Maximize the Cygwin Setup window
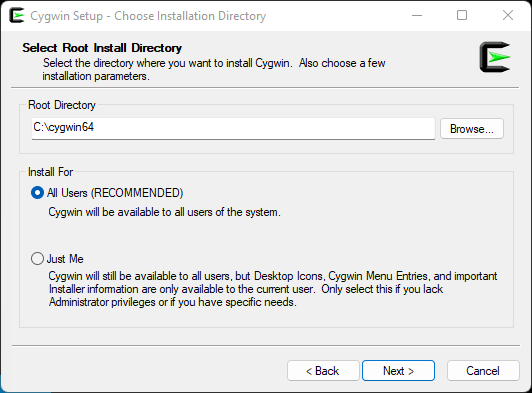 click(x=462, y=15)
